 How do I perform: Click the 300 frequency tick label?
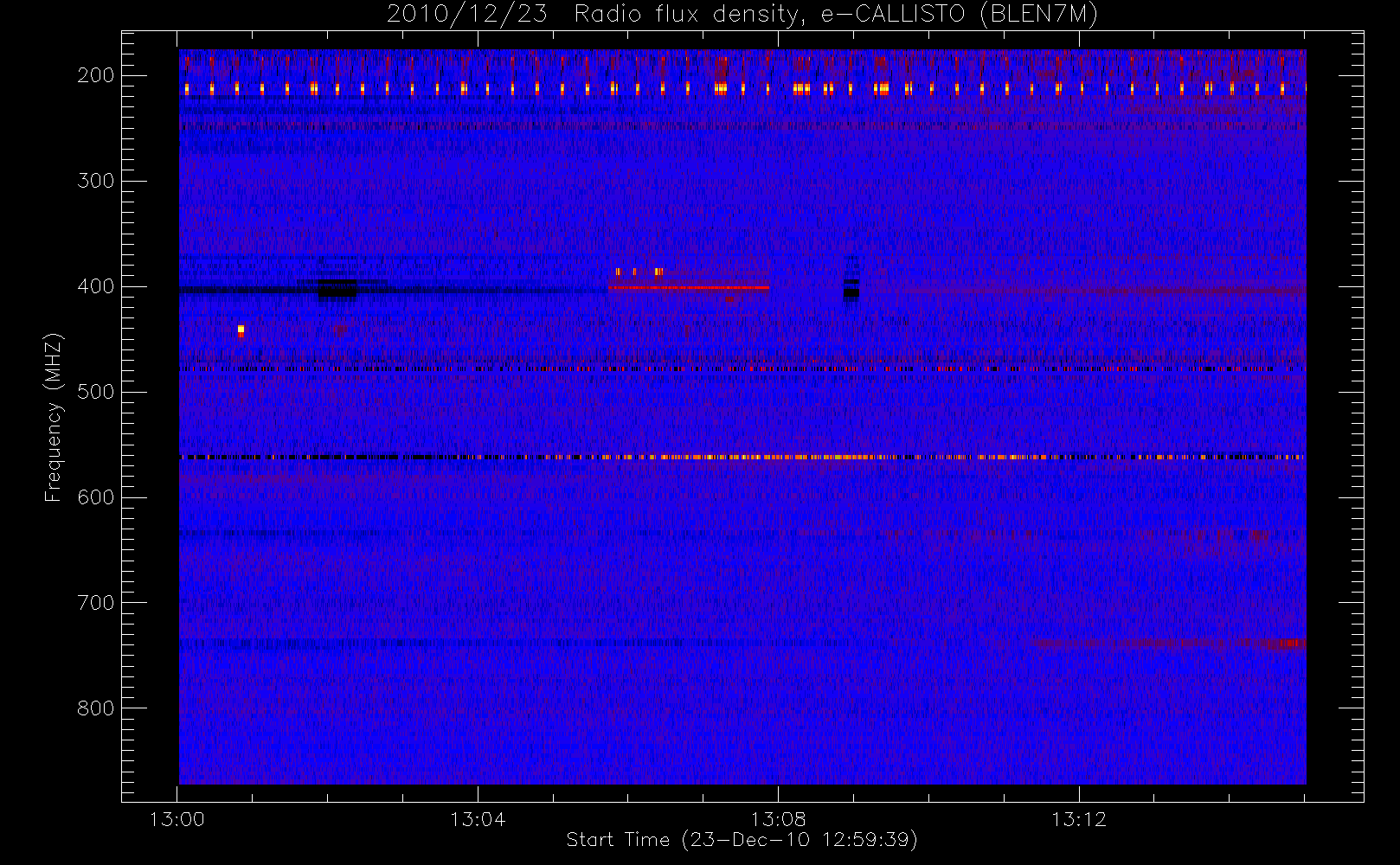(x=96, y=181)
